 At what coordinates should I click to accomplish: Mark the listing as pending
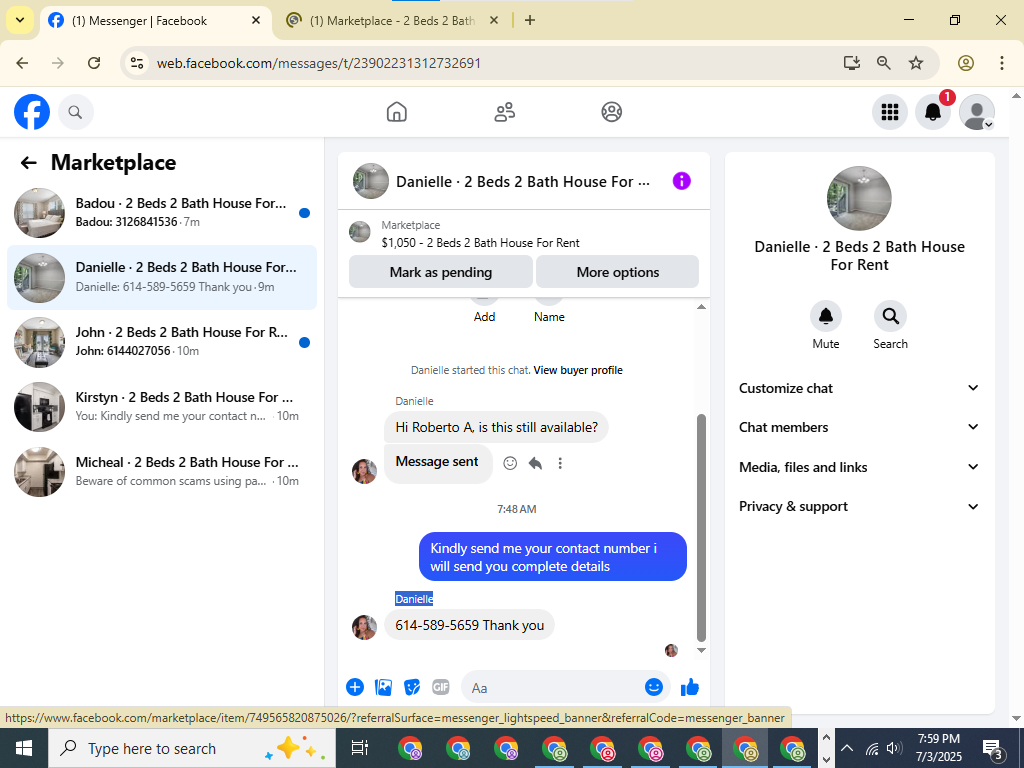[441, 272]
